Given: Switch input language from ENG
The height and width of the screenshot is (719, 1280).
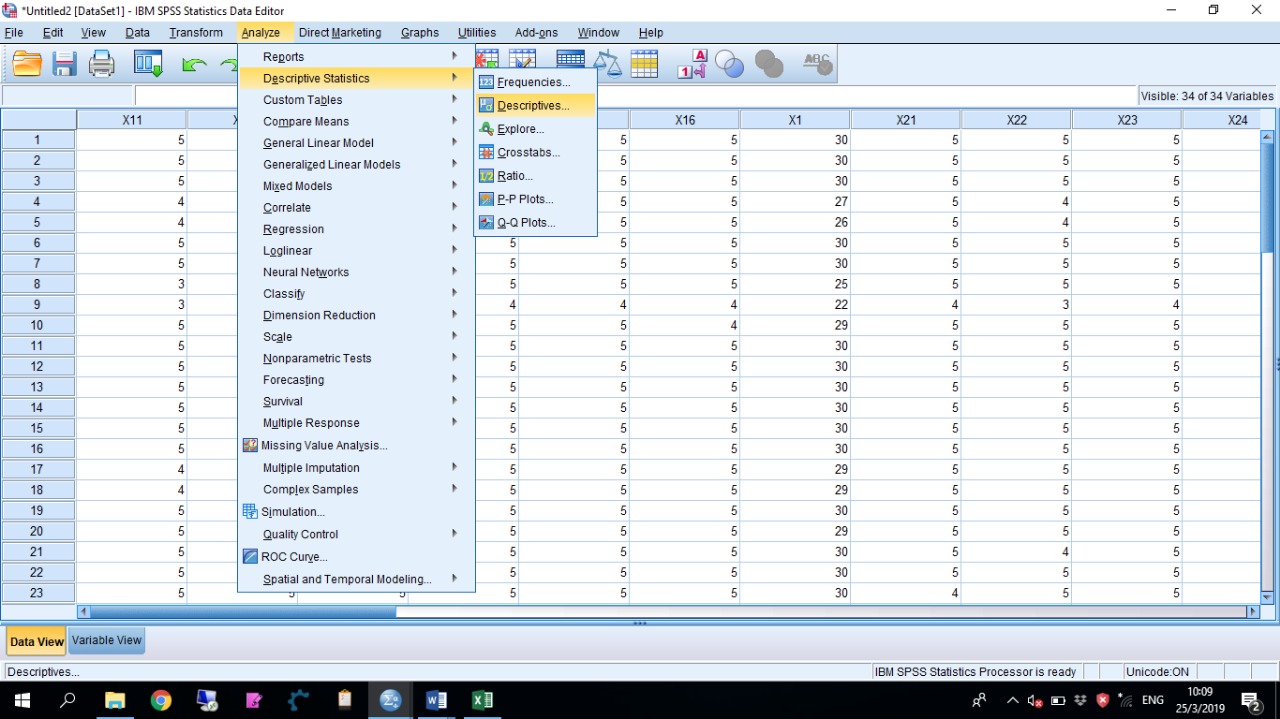Looking at the screenshot, I should click(1152, 700).
